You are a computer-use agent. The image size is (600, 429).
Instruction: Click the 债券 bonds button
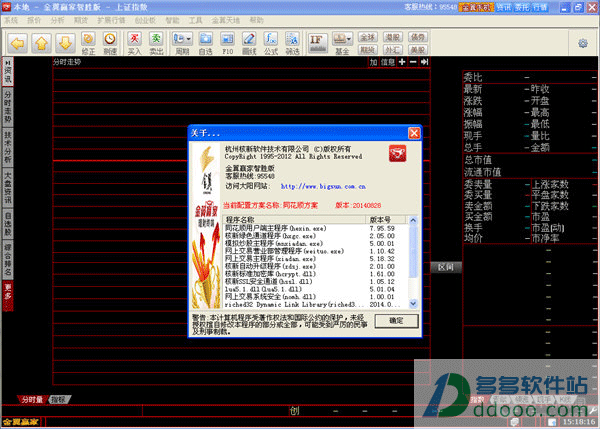pos(417,37)
